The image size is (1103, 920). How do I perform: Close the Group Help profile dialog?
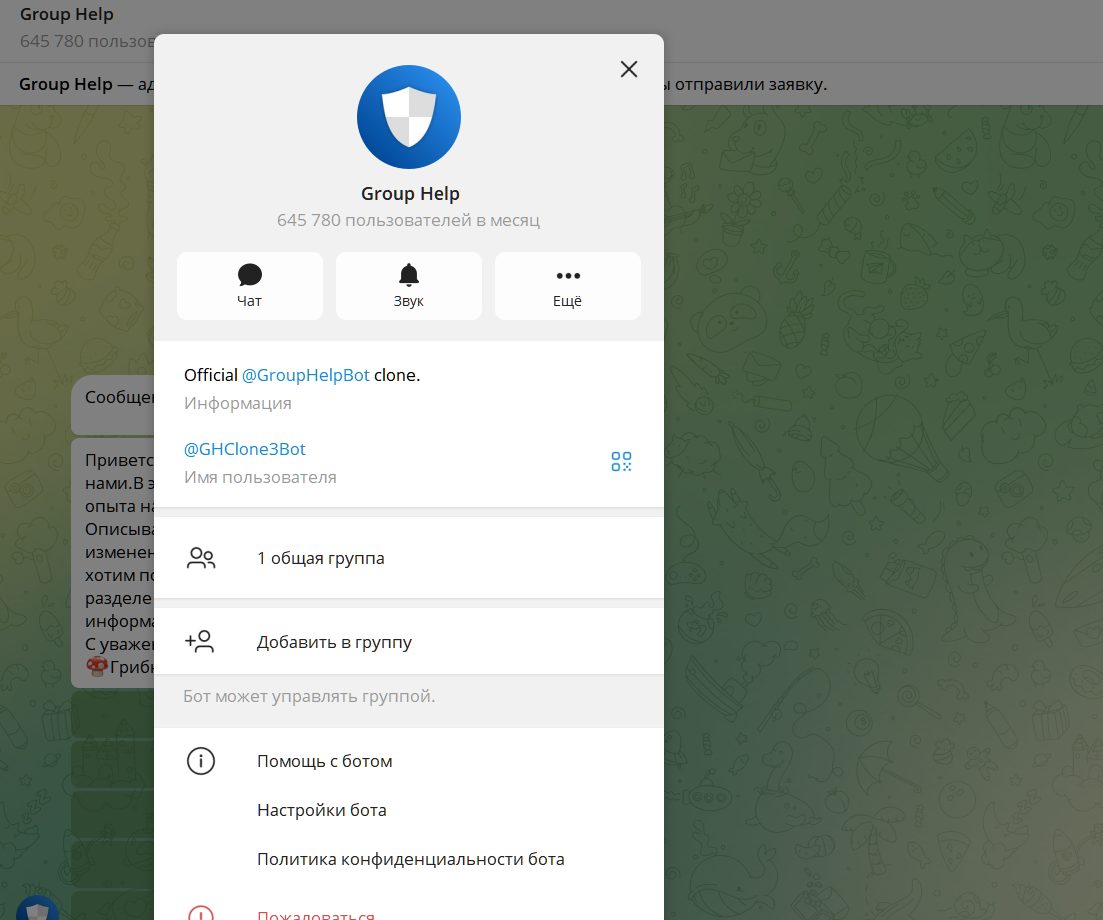pyautogui.click(x=629, y=69)
